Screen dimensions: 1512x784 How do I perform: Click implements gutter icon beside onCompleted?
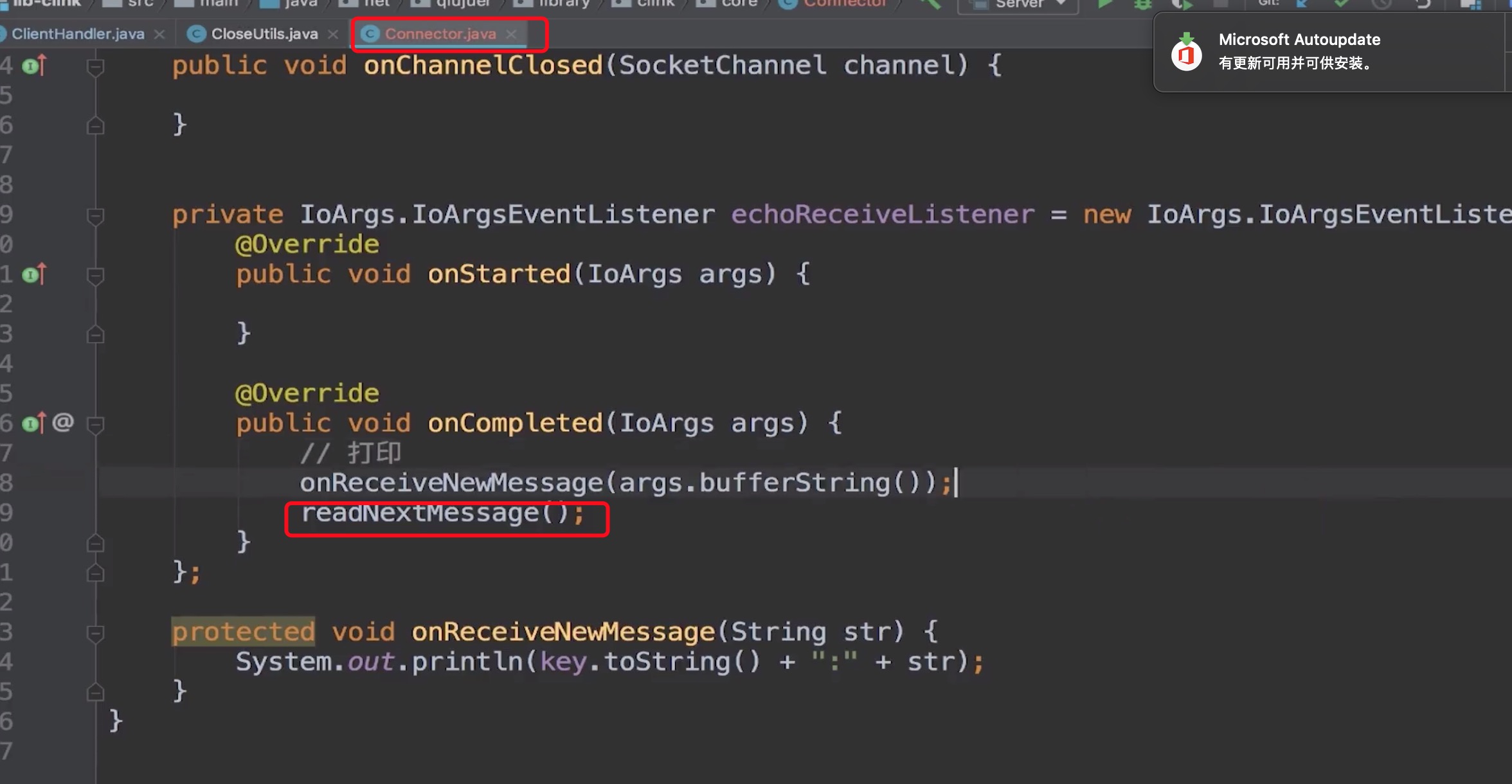pos(34,423)
